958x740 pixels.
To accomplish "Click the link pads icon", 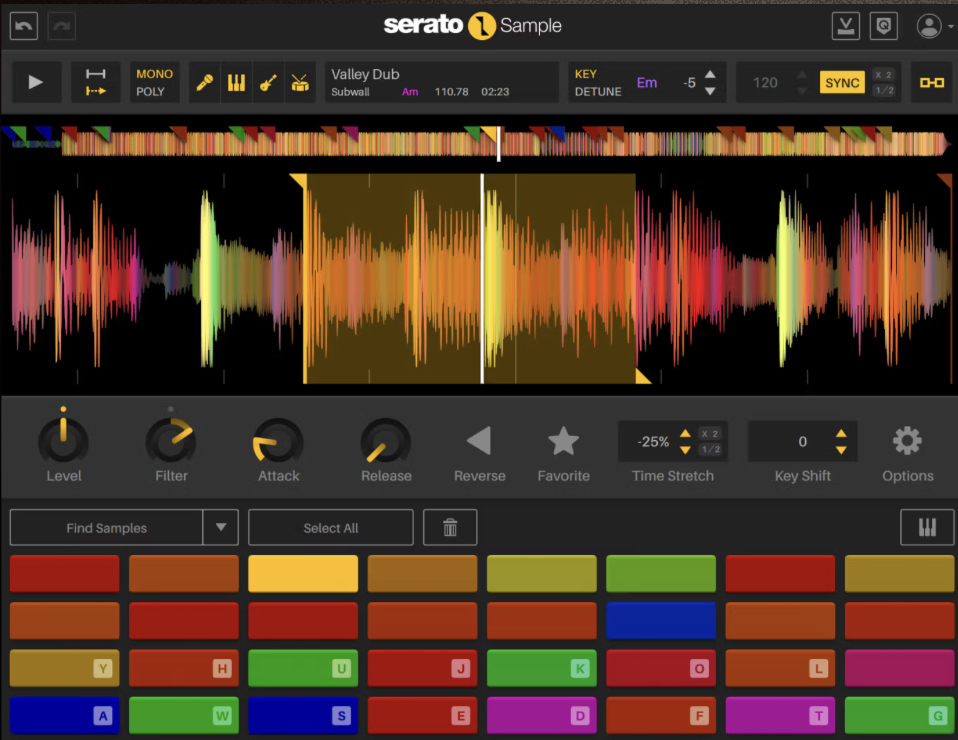I will (931, 81).
